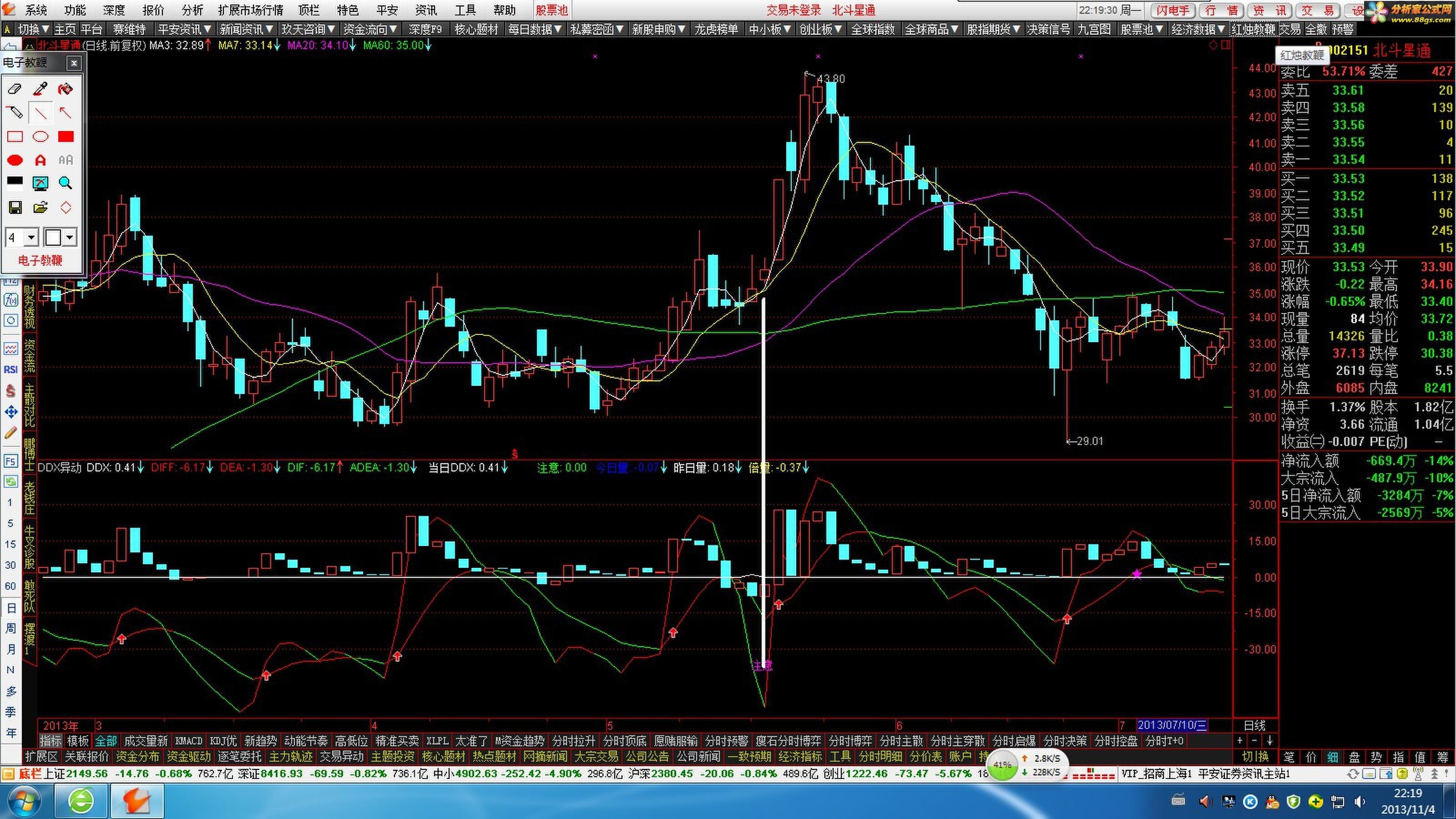The width and height of the screenshot is (1456, 819).
Task: Click the red dollar sign sidebar icon
Action: pyautogui.click(x=11, y=390)
